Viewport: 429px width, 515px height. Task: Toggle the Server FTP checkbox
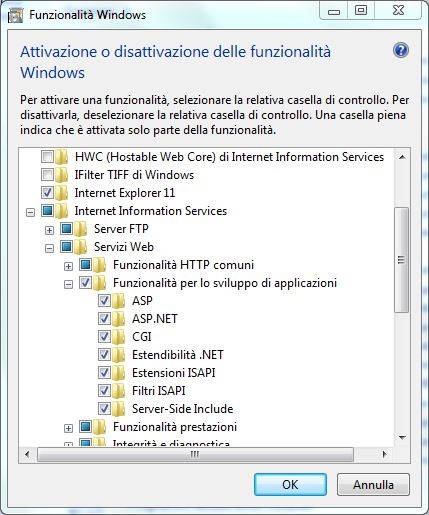pyautogui.click(x=66, y=228)
